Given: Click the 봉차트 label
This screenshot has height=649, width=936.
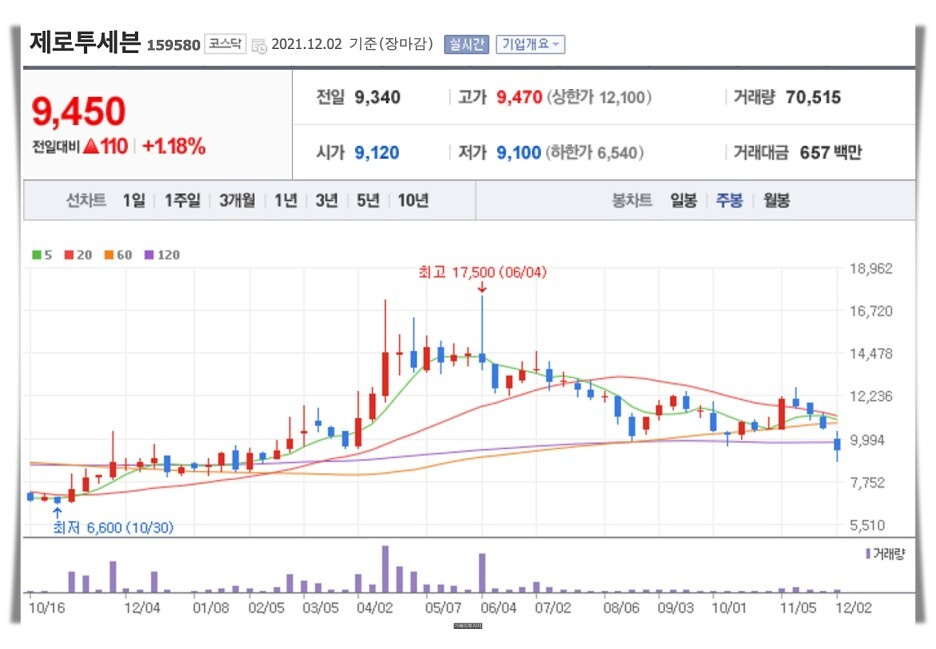Looking at the screenshot, I should point(632,200).
